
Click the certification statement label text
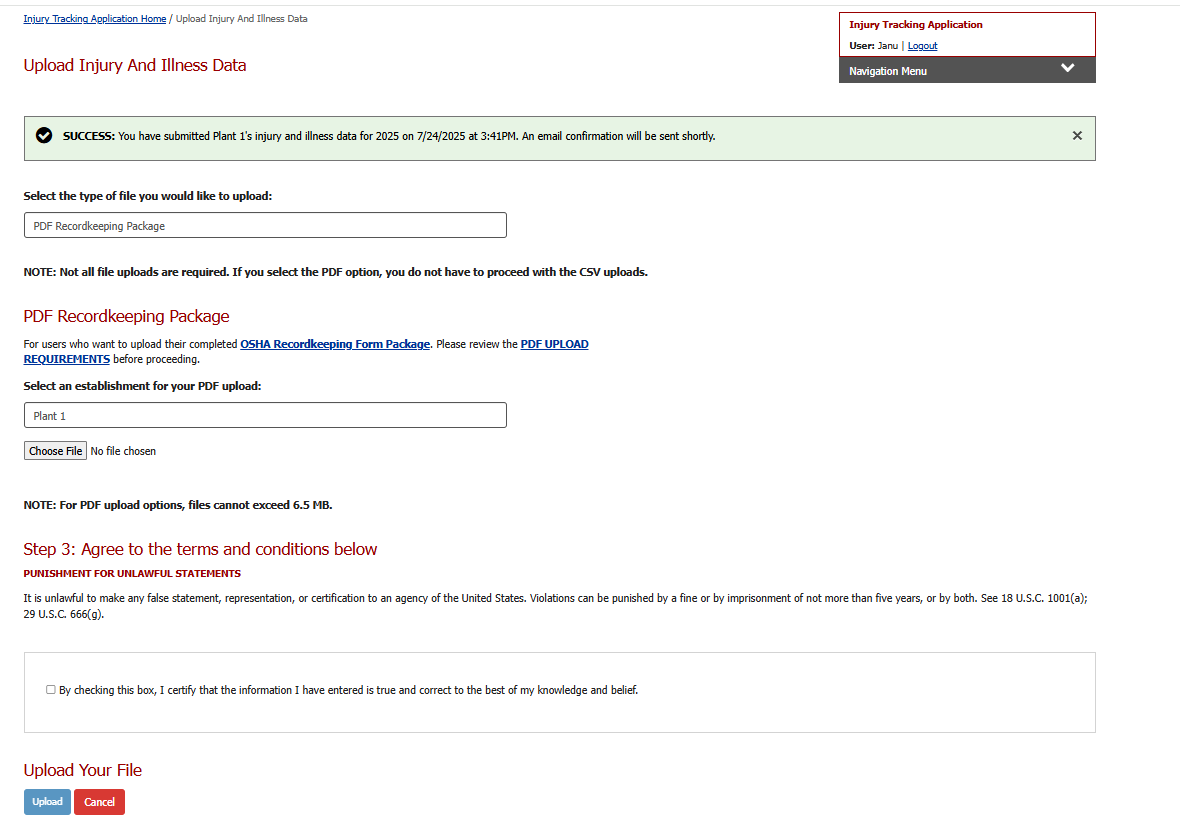[348, 690]
